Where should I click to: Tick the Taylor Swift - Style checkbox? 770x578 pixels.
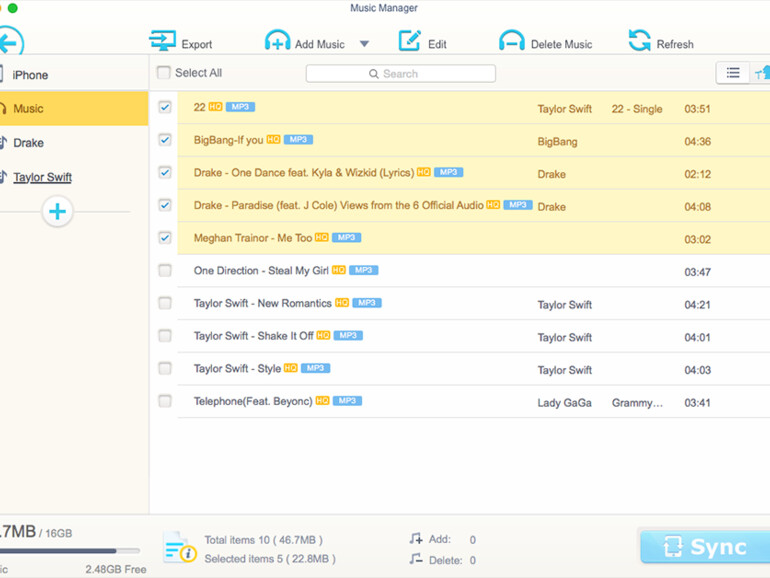point(165,368)
